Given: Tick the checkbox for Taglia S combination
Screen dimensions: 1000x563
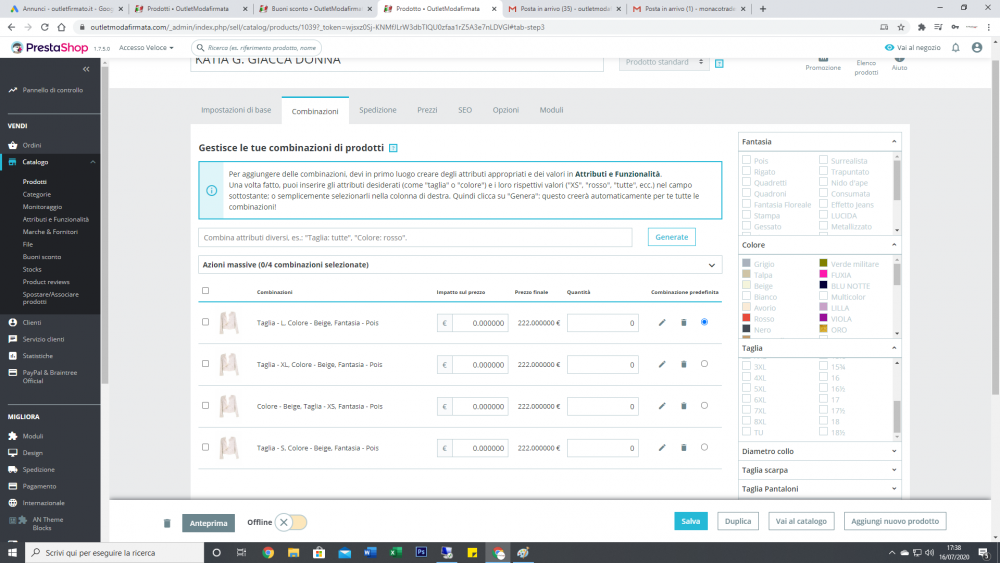Looking at the screenshot, I should [x=205, y=447].
